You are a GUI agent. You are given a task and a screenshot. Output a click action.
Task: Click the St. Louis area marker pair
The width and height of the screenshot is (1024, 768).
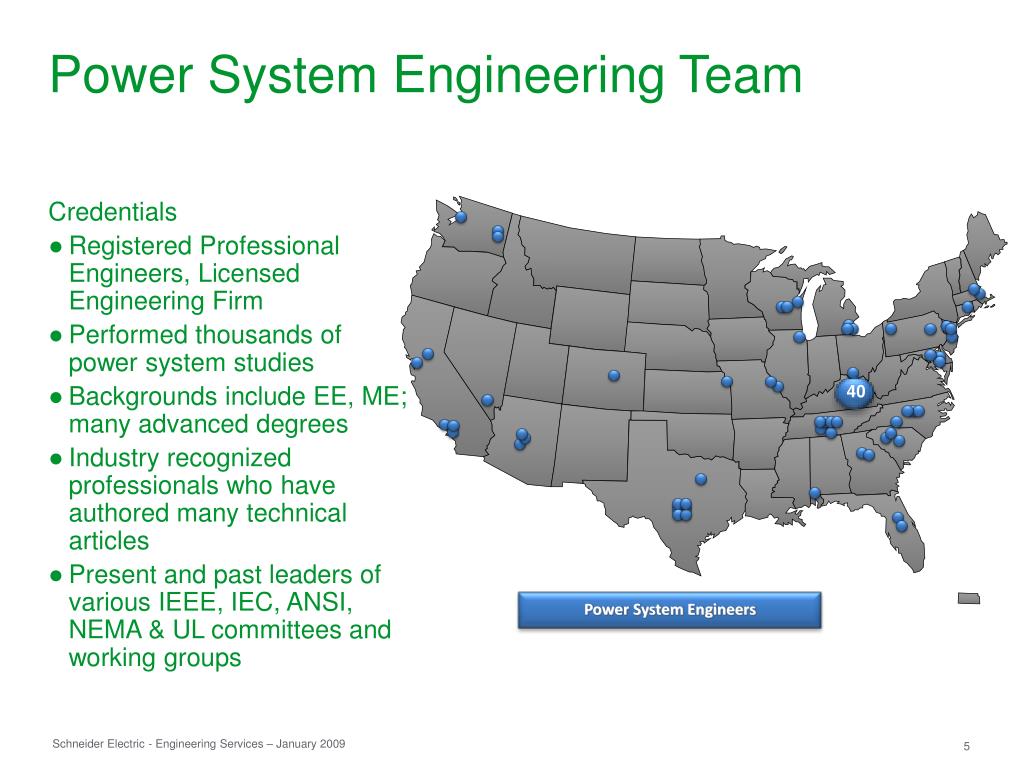pos(774,384)
